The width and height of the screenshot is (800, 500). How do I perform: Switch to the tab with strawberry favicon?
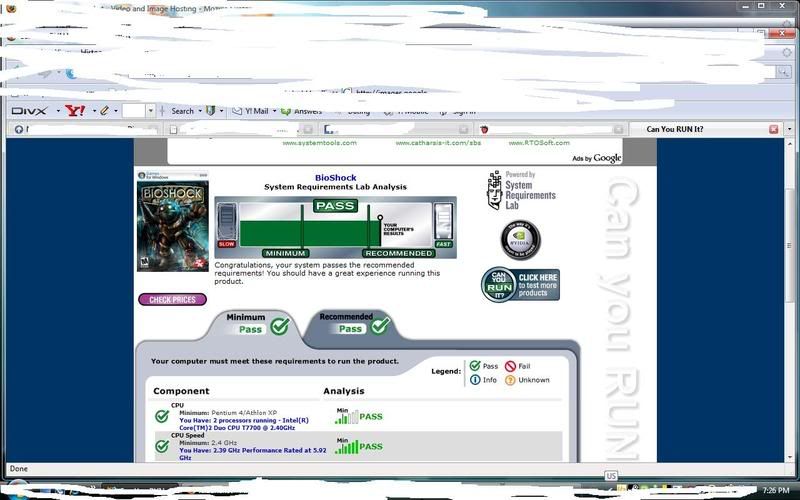click(x=550, y=130)
